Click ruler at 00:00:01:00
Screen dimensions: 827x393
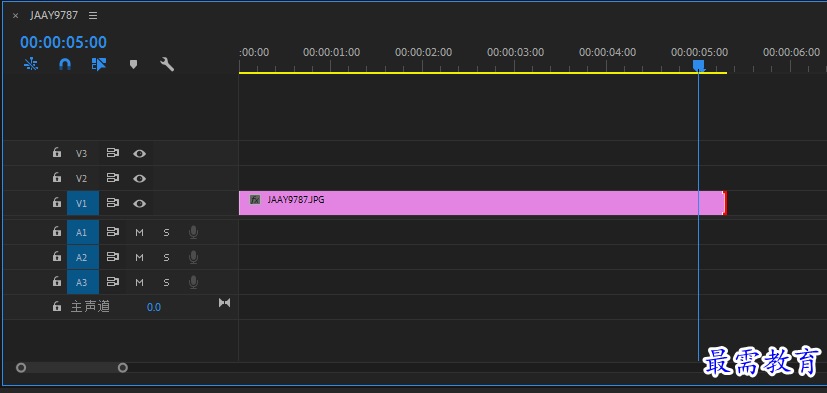tap(331, 52)
